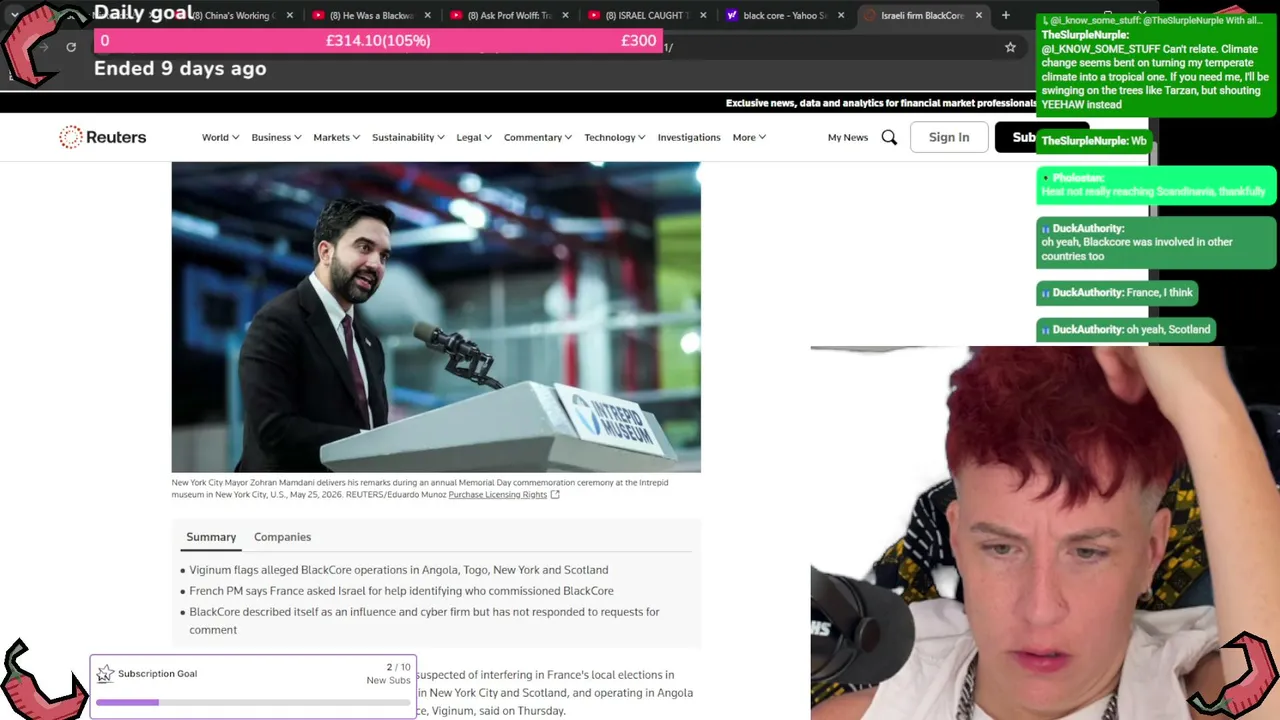Click the external-link icon beside Purchase Licensing Rights

555,495
